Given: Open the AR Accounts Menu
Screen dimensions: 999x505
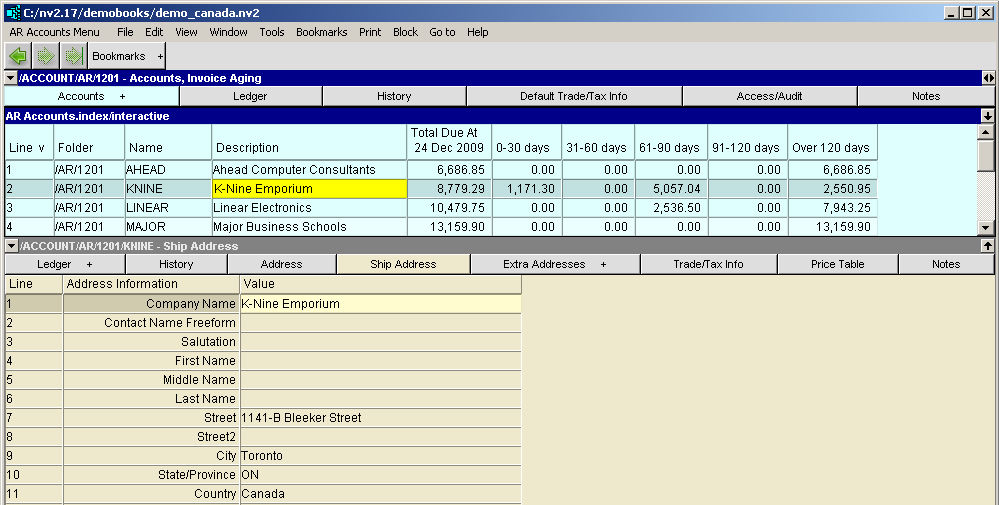Looking at the screenshot, I should click(54, 32).
